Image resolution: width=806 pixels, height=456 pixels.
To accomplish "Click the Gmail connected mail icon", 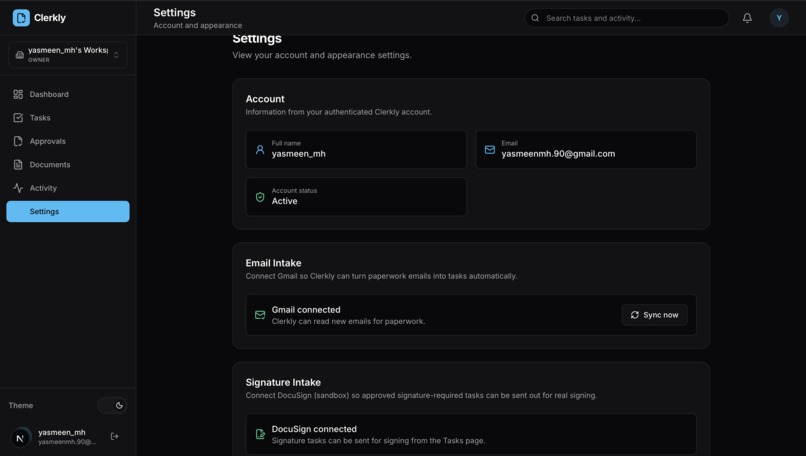I will pyautogui.click(x=260, y=315).
